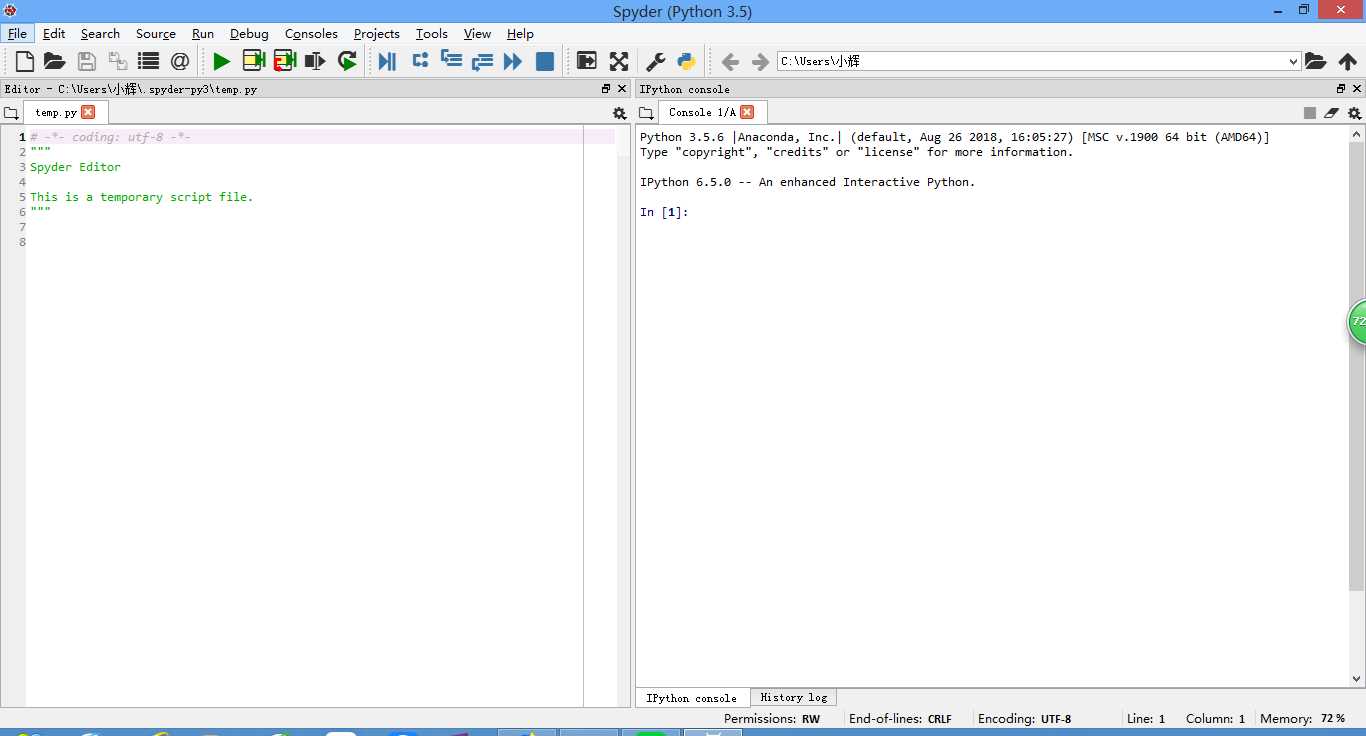Viewport: 1366px width, 736px height.
Task: Click the debugger Run current line icon
Action: pos(420,60)
